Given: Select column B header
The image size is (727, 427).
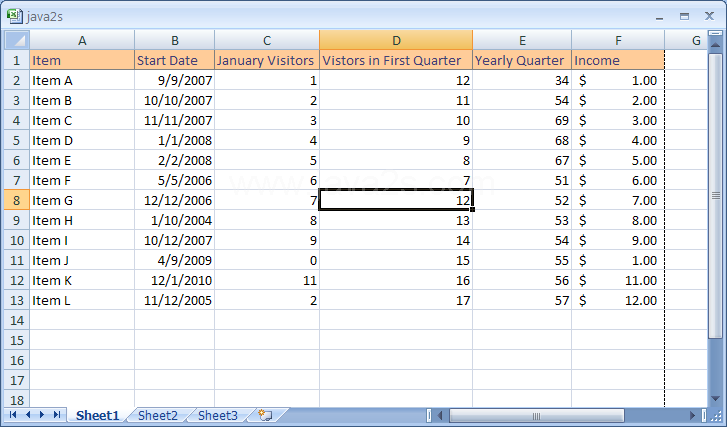Looking at the screenshot, I should tap(174, 40).
